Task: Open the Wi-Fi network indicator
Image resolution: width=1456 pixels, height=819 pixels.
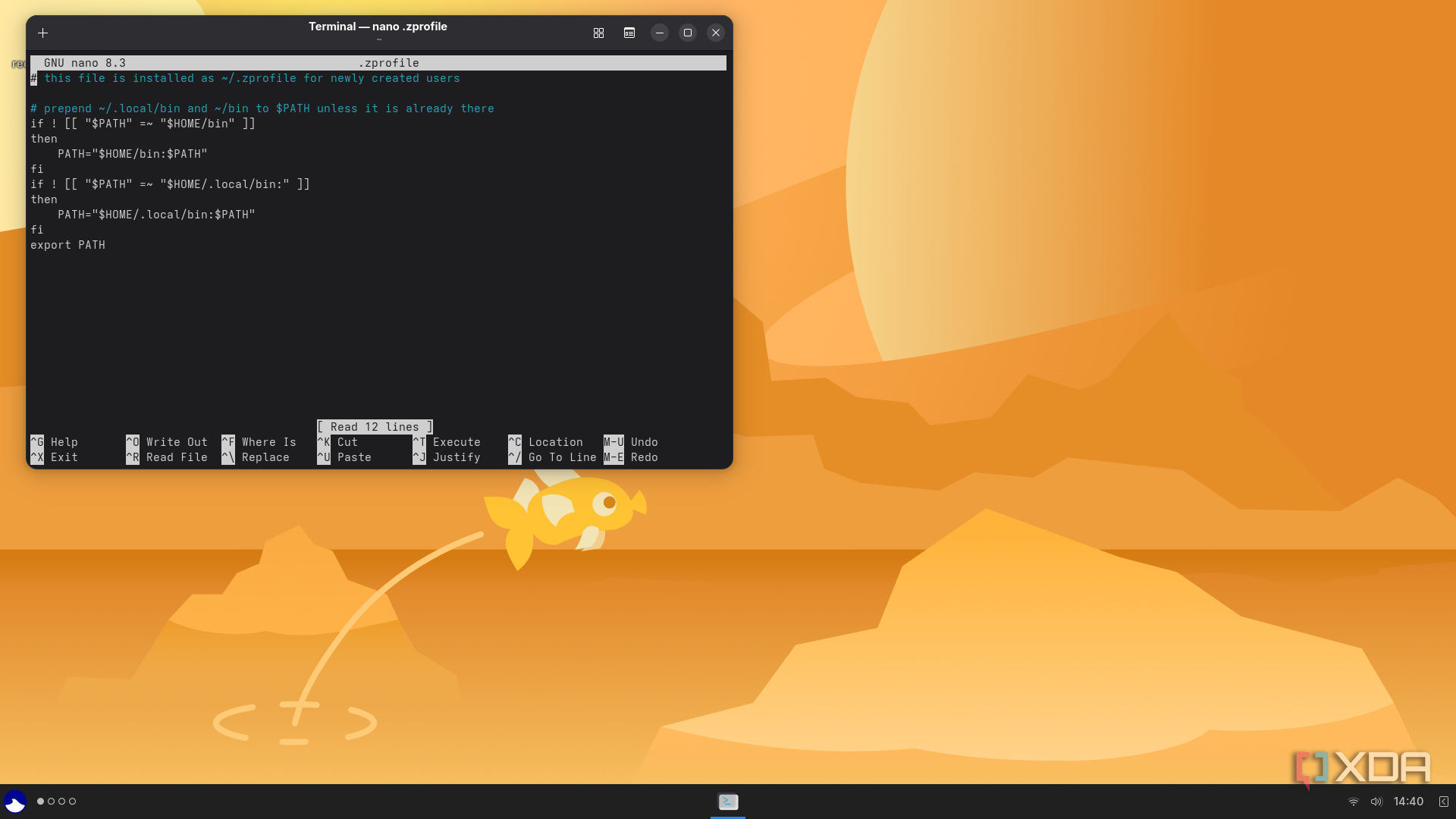Action: point(1353,802)
